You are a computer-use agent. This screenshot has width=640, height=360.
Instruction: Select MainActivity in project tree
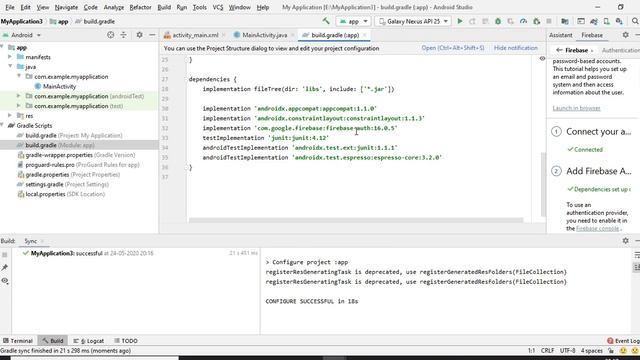click(x=55, y=86)
